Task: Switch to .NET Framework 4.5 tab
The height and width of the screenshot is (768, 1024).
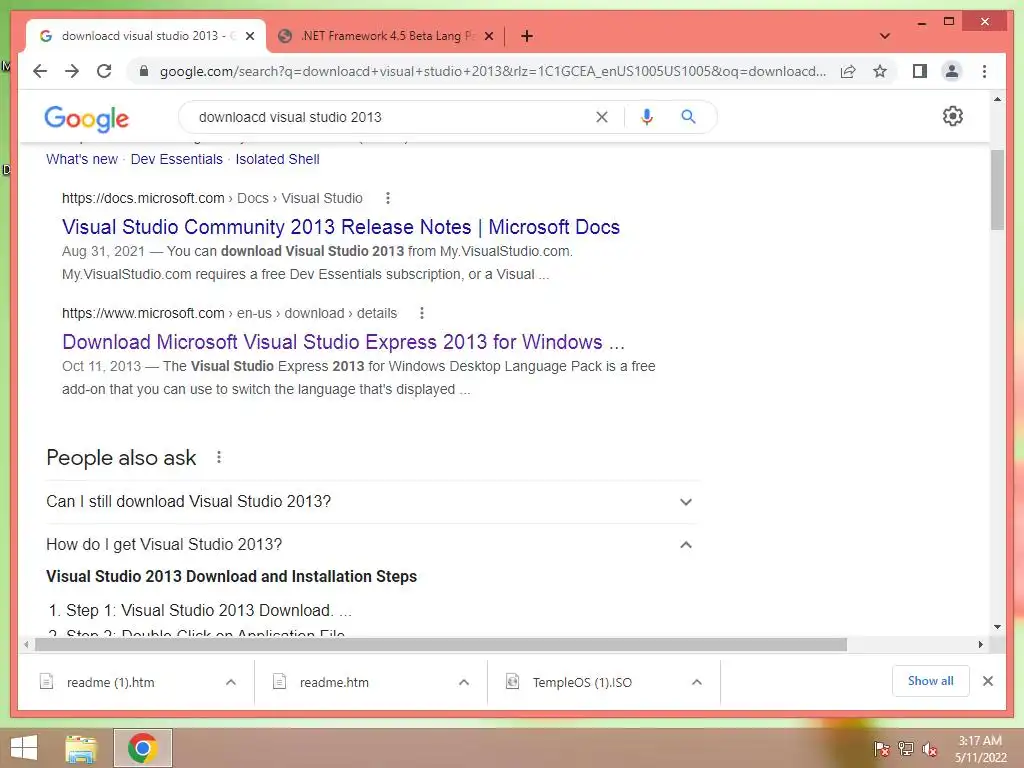Action: click(x=385, y=36)
